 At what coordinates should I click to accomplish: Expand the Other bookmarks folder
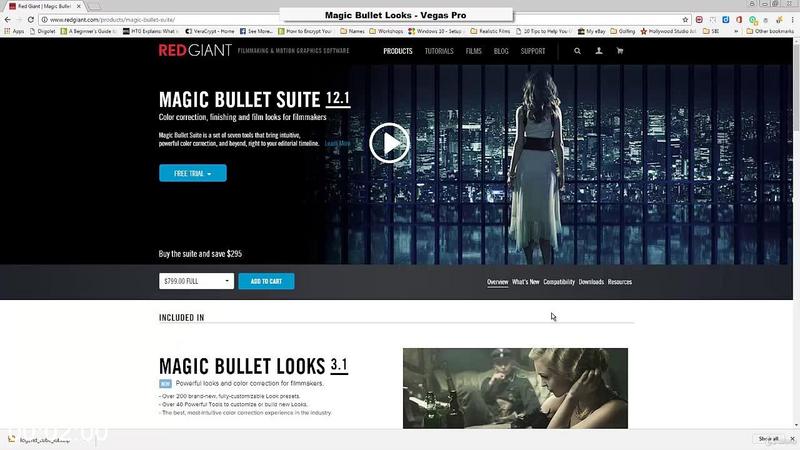tap(769, 31)
